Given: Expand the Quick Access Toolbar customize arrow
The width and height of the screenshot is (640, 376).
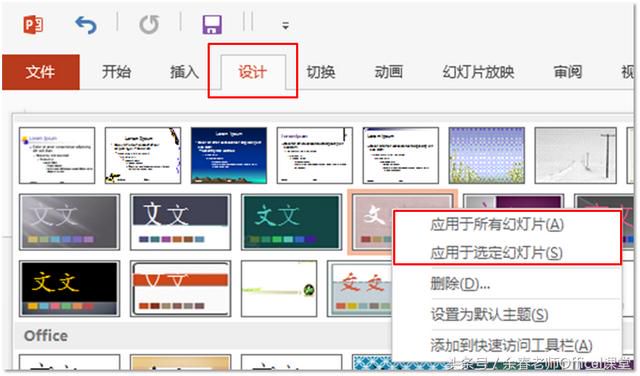Looking at the screenshot, I should (x=285, y=25).
